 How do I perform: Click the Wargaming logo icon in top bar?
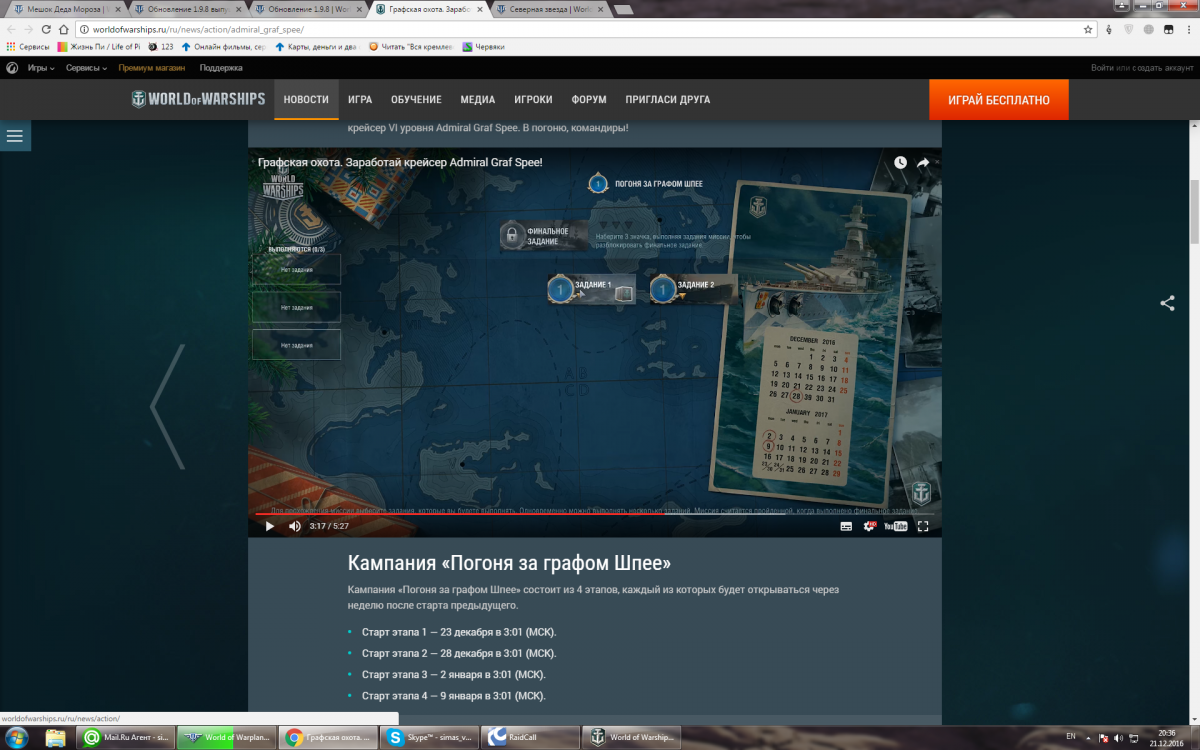12,68
